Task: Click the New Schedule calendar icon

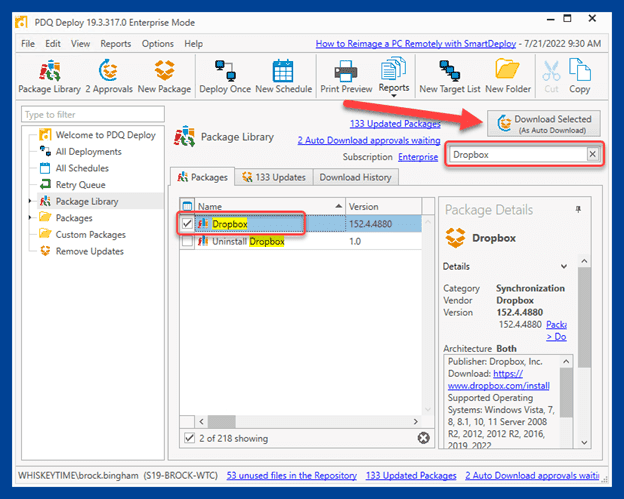Action: (x=283, y=77)
